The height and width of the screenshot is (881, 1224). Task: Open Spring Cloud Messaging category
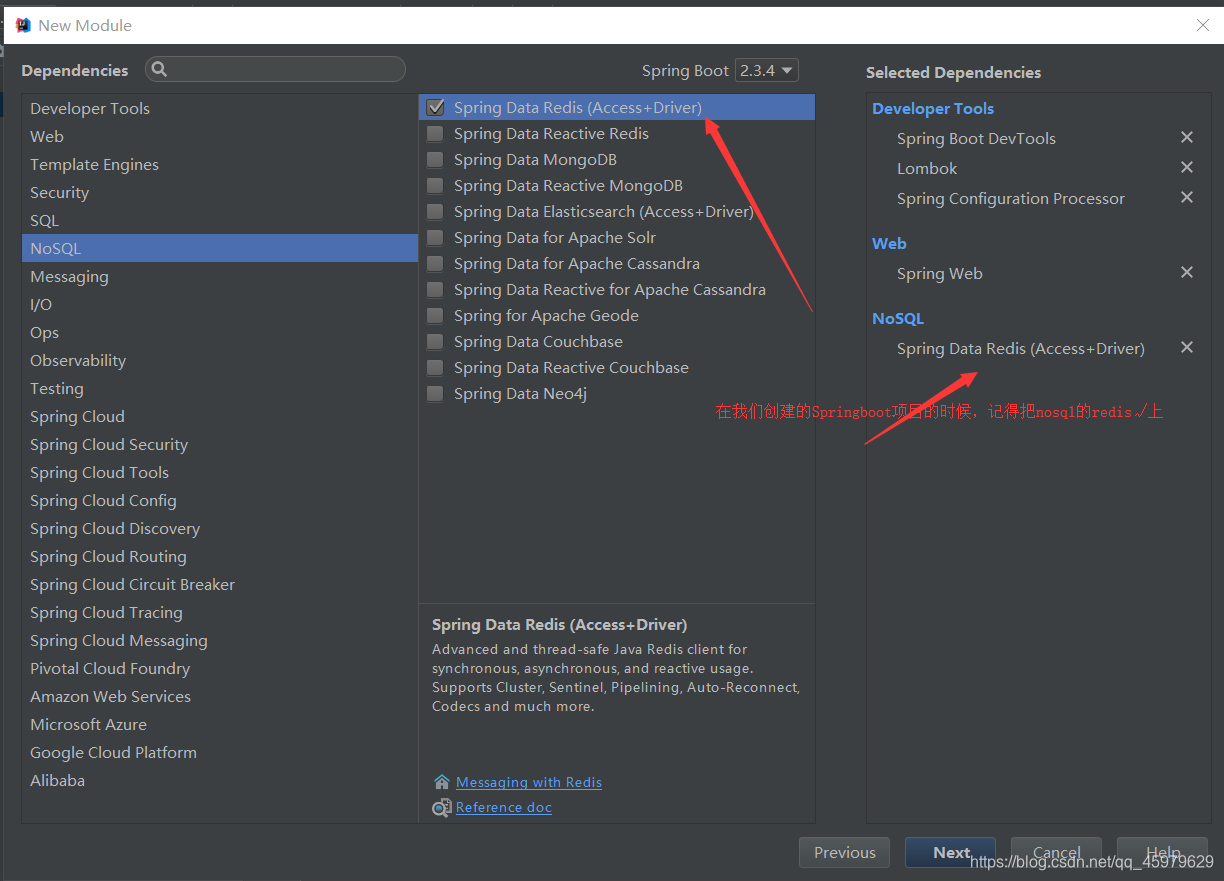point(220,640)
